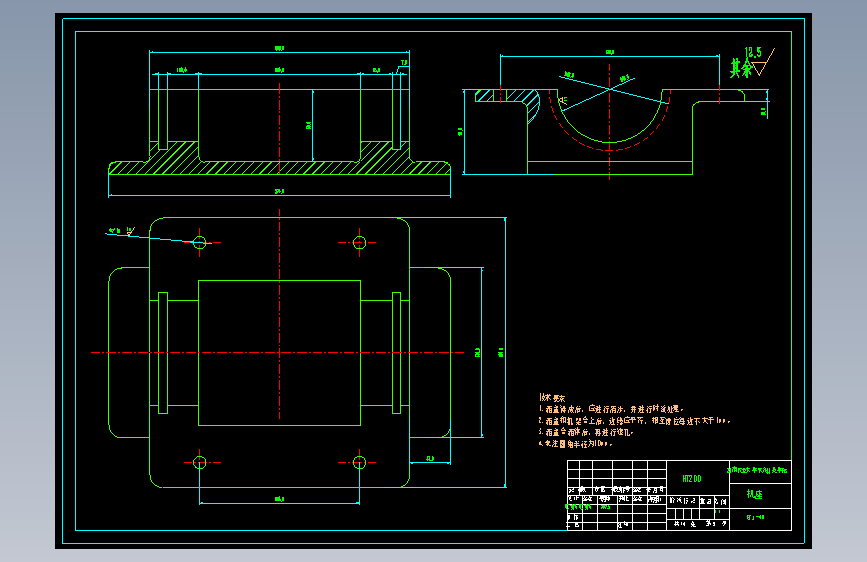The image size is (867, 562).
Task: Select outermost vertical dimension right of plan view
Action: [501, 352]
